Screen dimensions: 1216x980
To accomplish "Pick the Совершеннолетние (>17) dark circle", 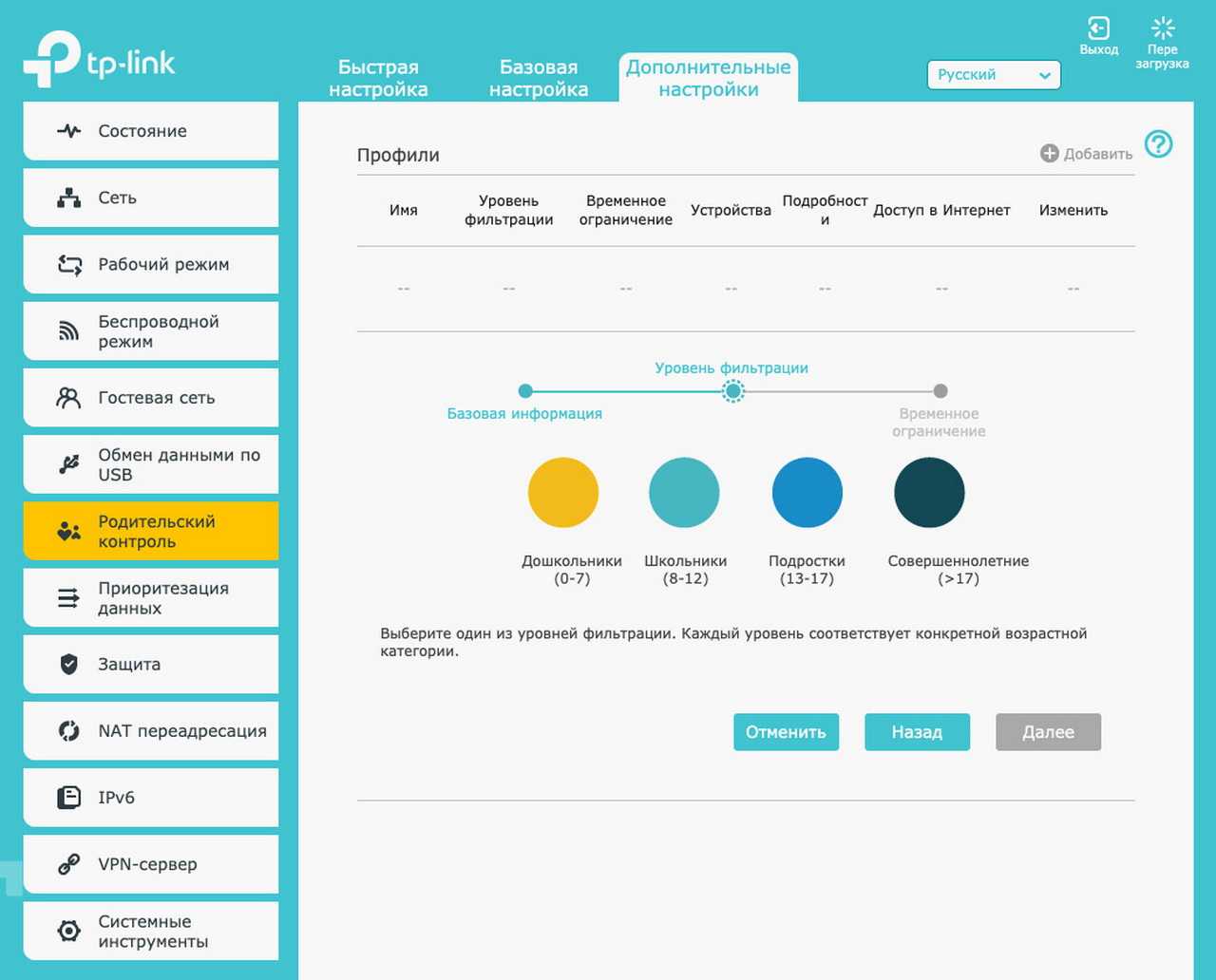I will [x=929, y=493].
